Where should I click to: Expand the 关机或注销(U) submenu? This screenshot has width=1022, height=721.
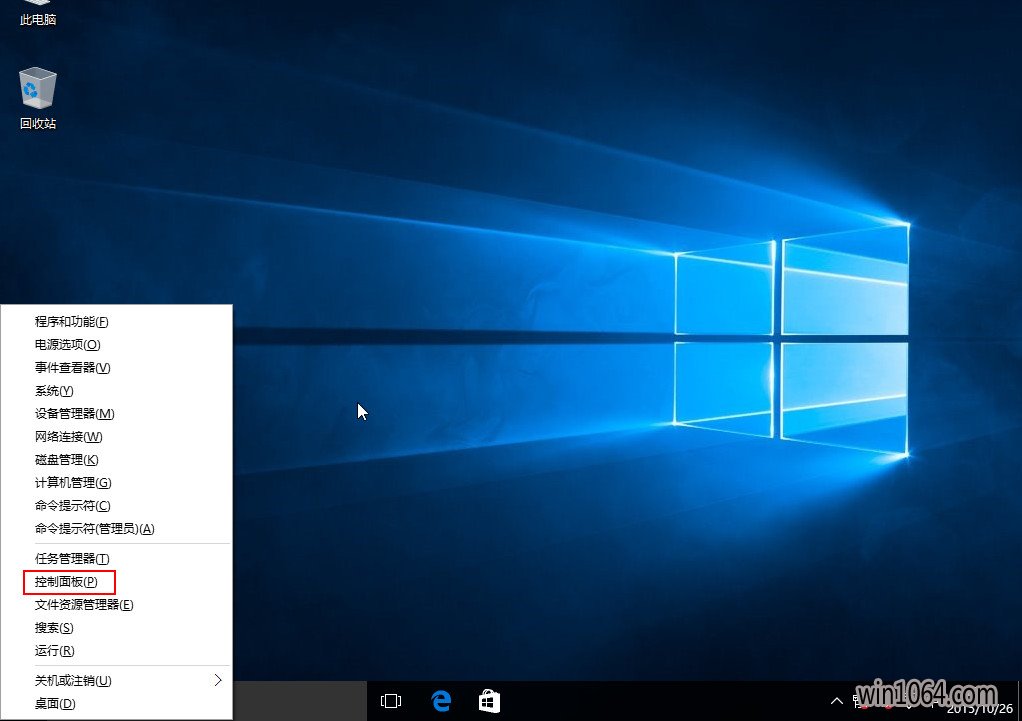click(x=117, y=681)
